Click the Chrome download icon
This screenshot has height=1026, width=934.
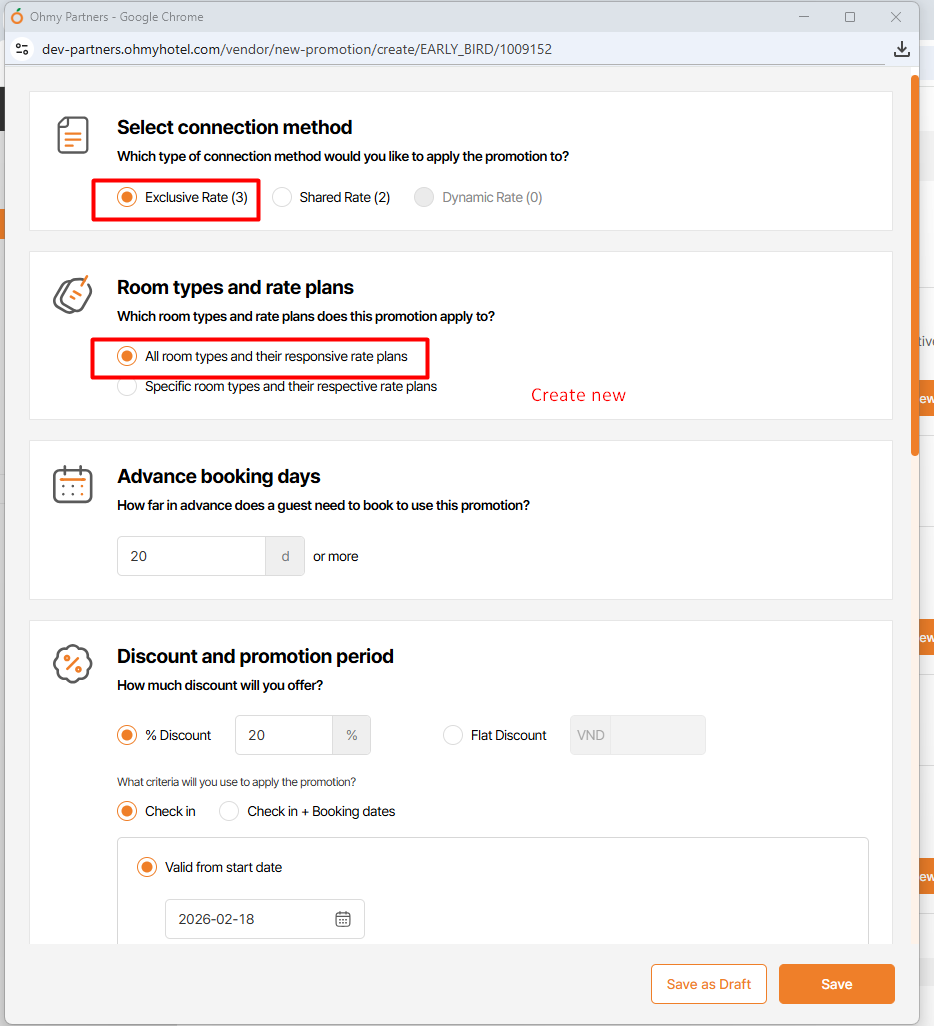pos(901,49)
